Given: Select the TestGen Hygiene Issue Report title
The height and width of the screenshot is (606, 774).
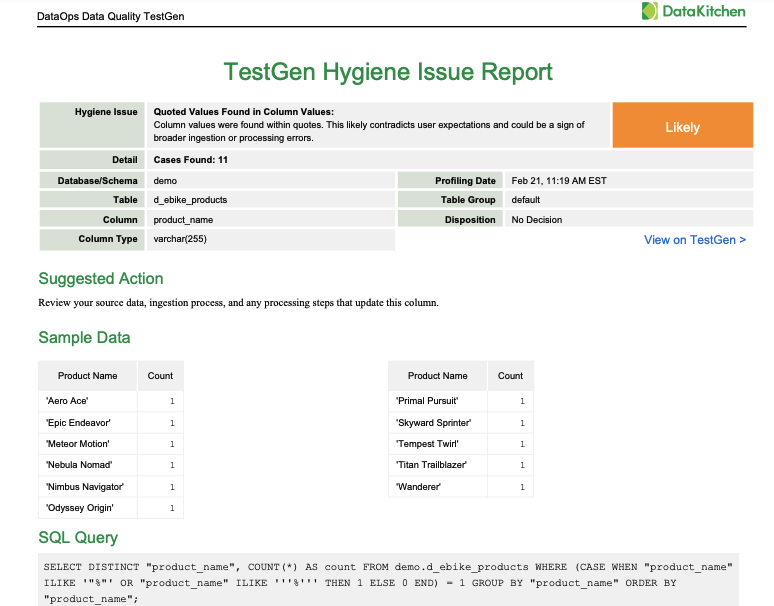Looking at the screenshot, I should [x=388, y=72].
